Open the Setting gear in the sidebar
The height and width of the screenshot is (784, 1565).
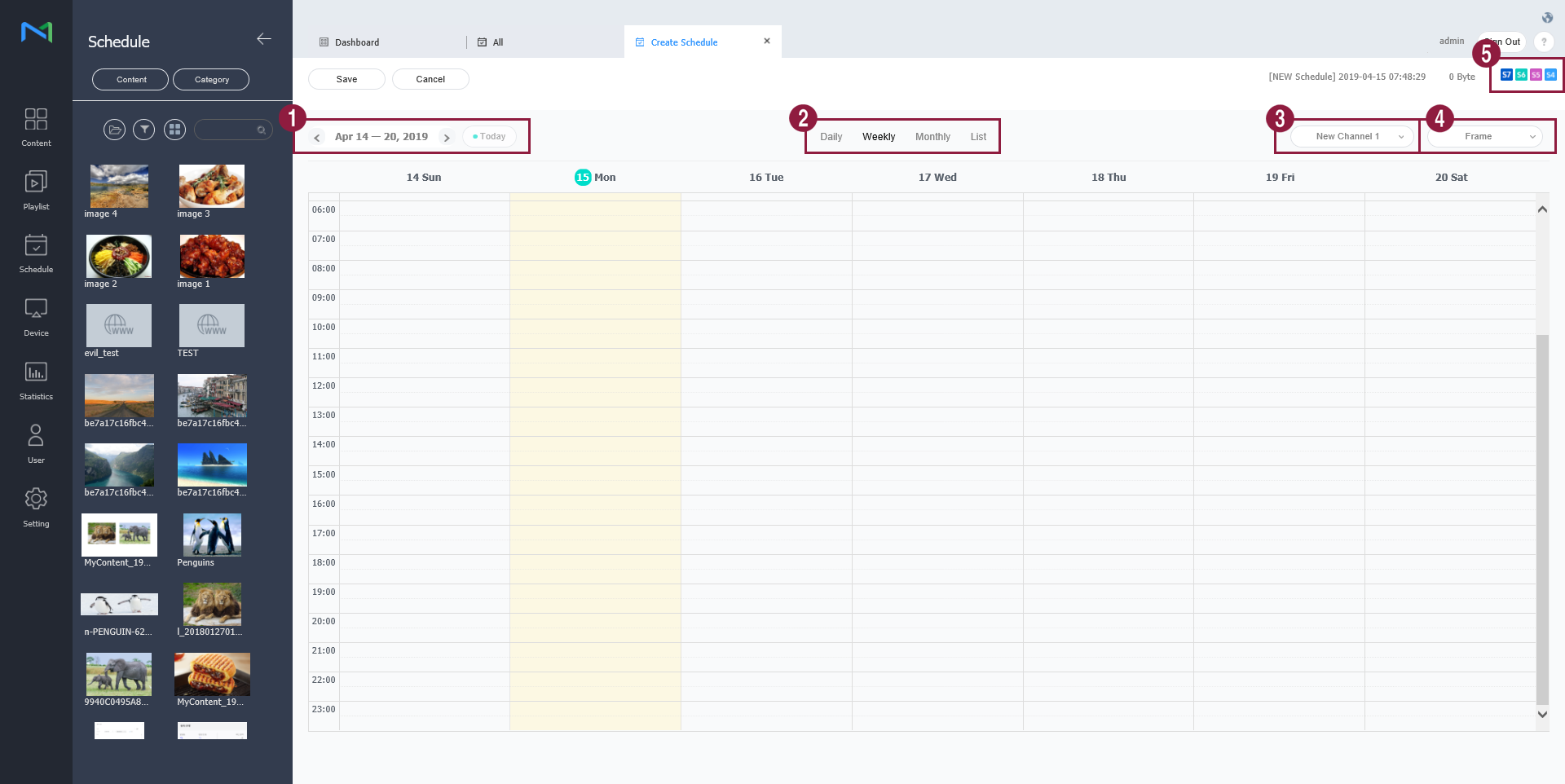tap(36, 507)
